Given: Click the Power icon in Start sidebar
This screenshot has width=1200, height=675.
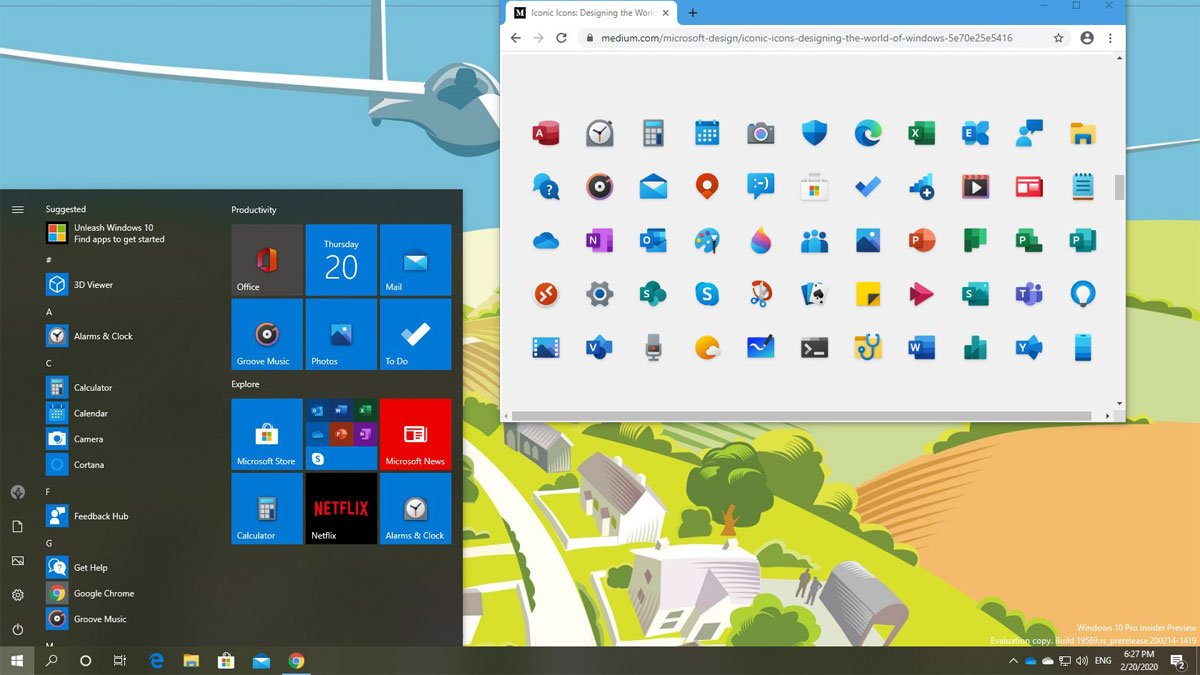Looking at the screenshot, I should coord(17,629).
